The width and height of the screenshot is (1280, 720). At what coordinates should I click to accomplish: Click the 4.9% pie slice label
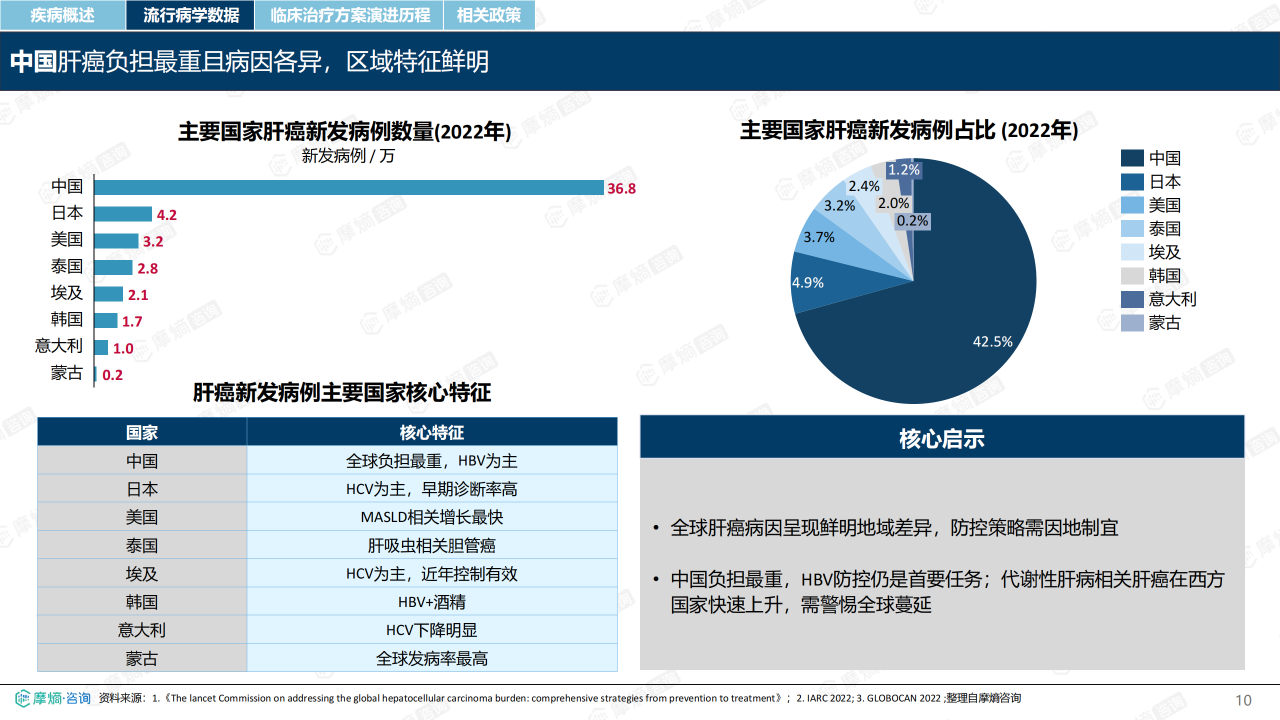point(808,283)
